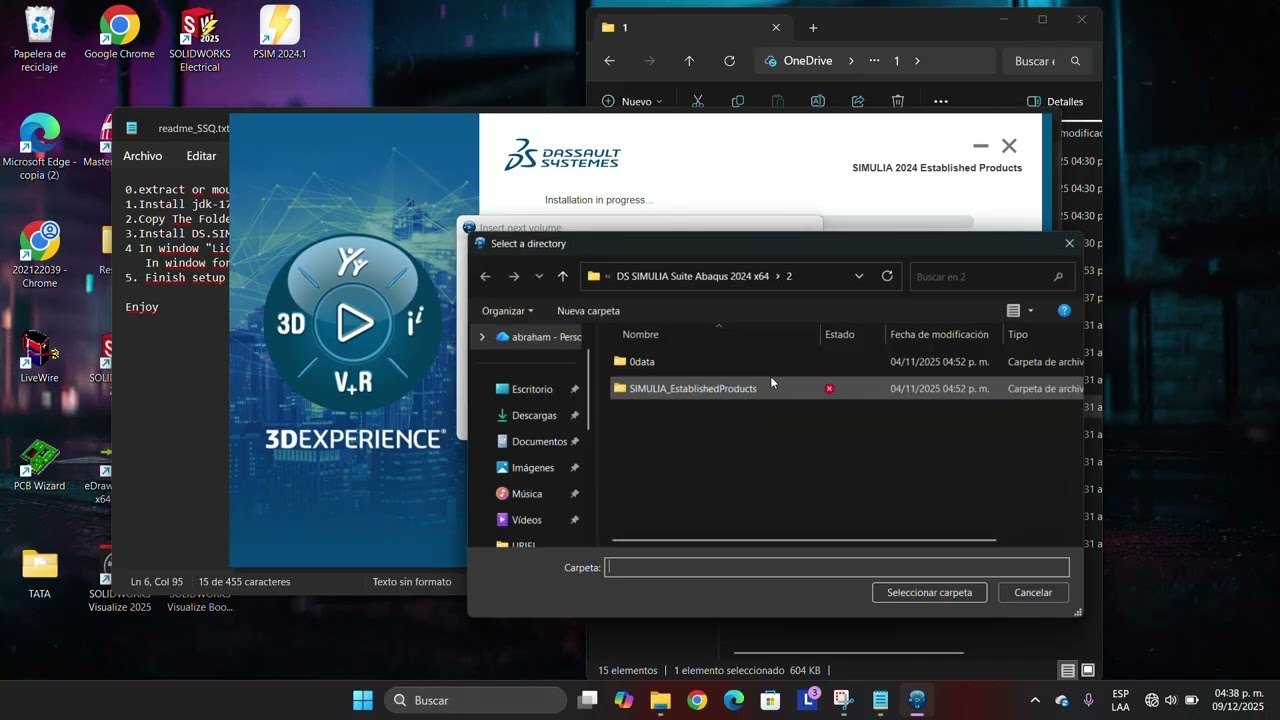Go up one folder in directory dialog
Screen dimensions: 1280x720
coord(563,277)
